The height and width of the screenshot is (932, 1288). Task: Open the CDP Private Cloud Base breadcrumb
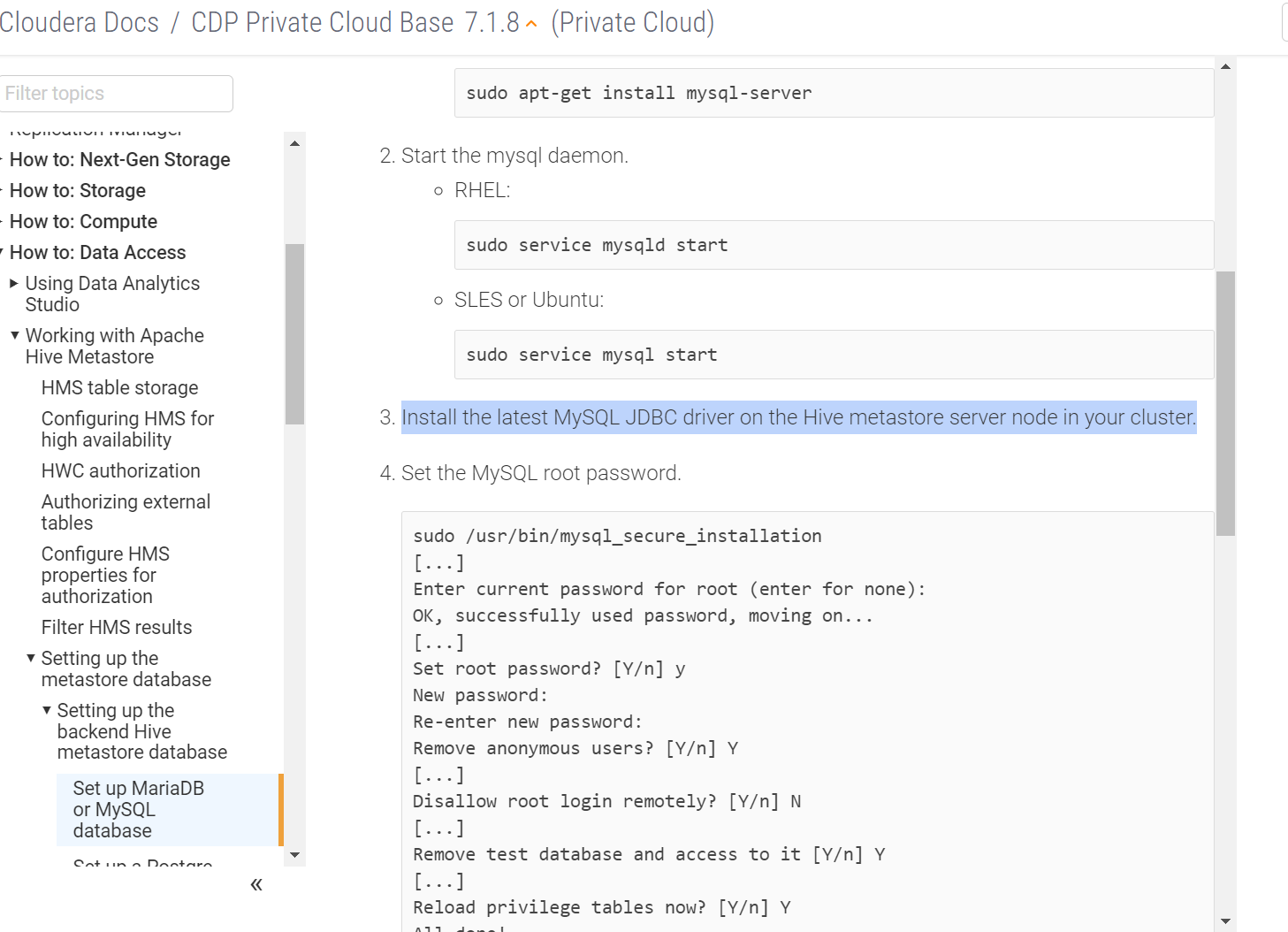click(x=324, y=22)
